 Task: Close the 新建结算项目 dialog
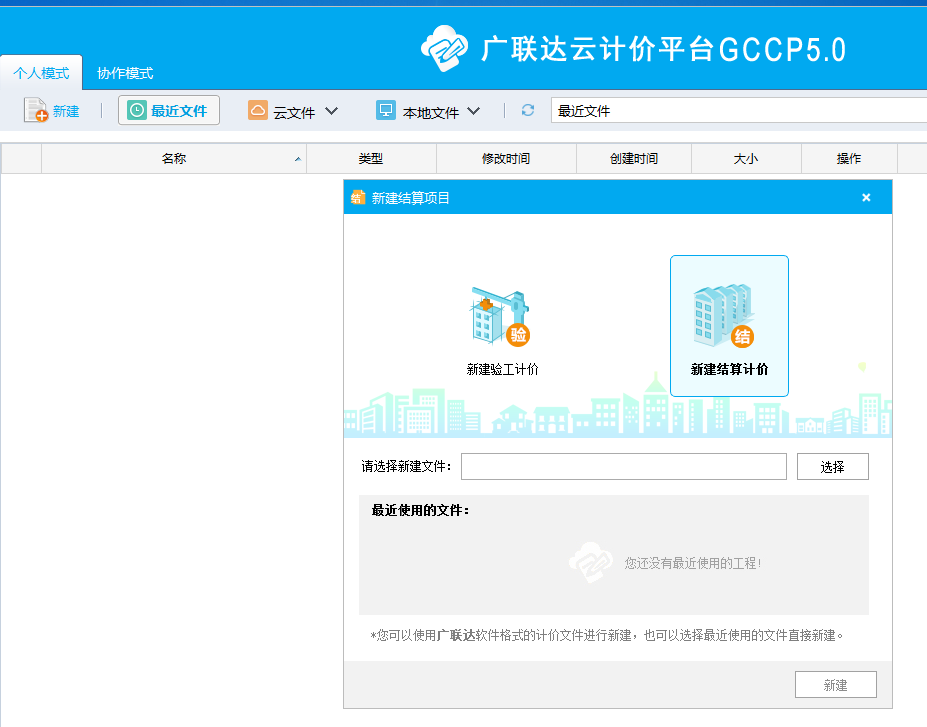click(866, 197)
